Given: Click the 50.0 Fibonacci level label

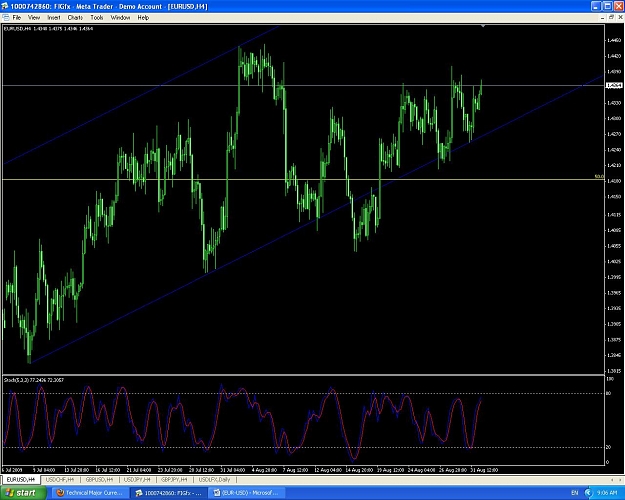Looking at the screenshot, I should click(x=599, y=176).
